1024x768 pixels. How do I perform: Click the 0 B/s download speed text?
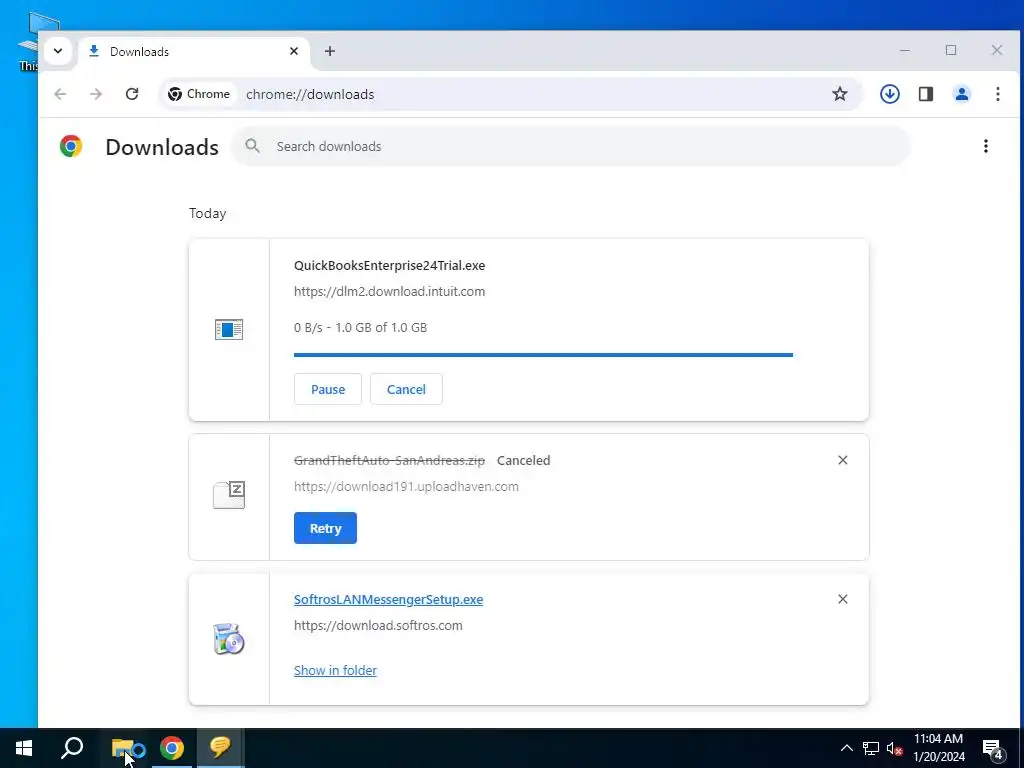(x=308, y=328)
